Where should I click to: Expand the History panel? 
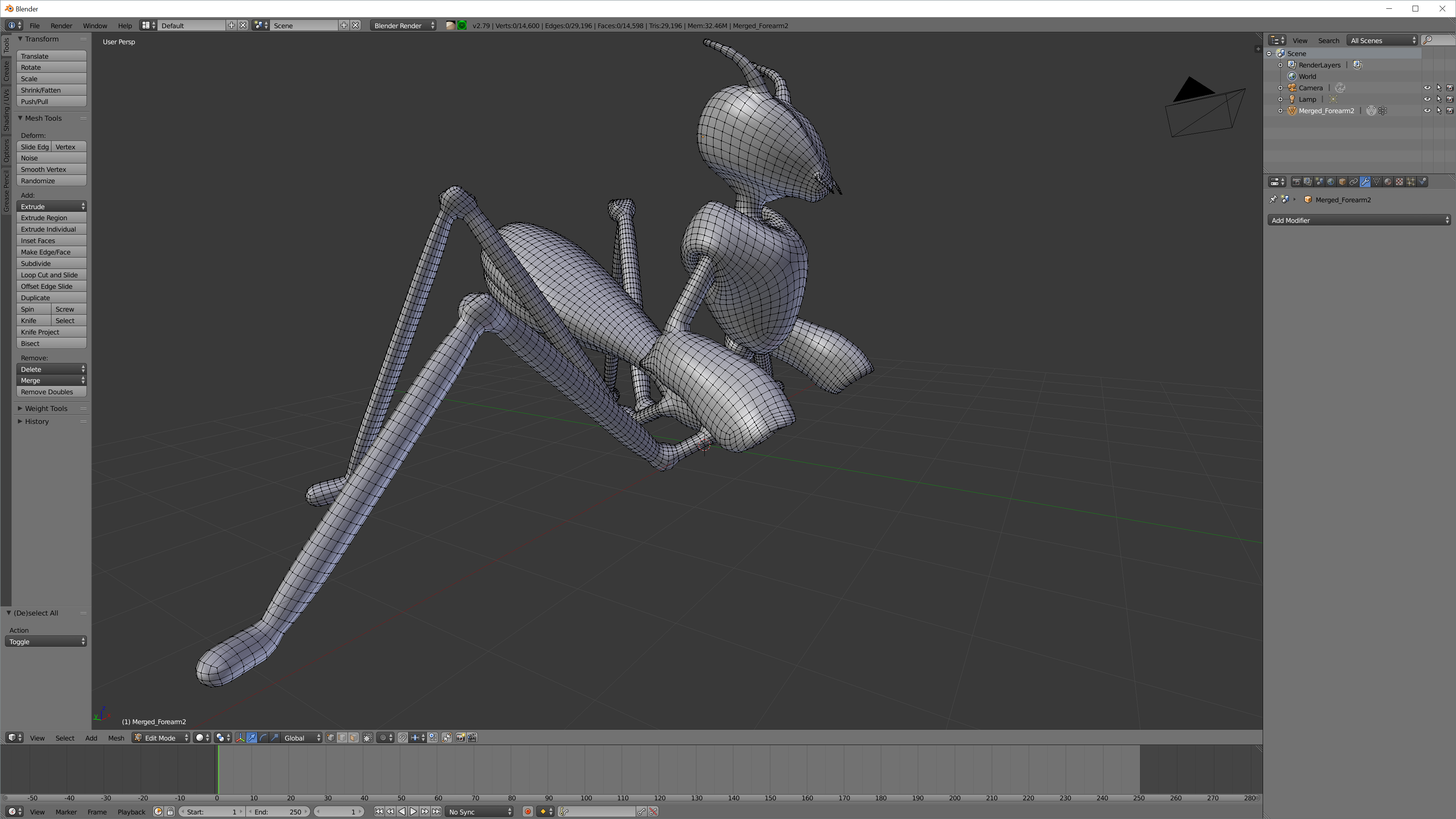(37, 421)
